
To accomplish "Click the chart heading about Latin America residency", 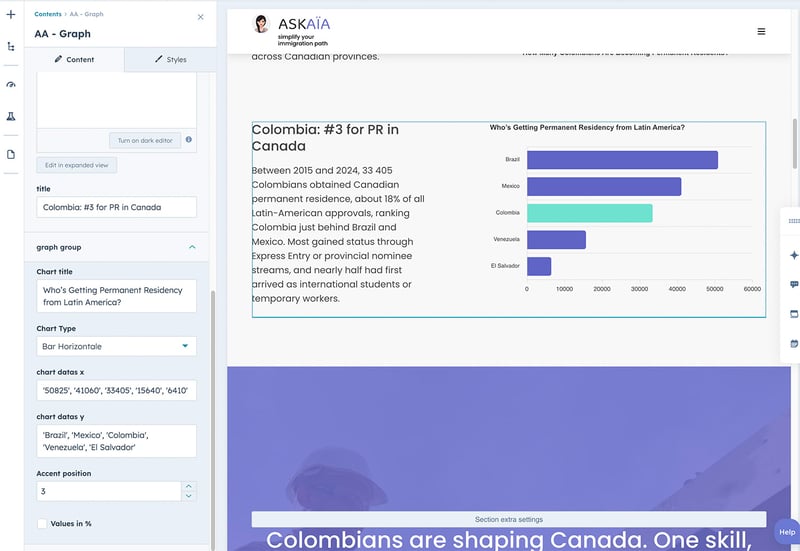I will coord(587,128).
